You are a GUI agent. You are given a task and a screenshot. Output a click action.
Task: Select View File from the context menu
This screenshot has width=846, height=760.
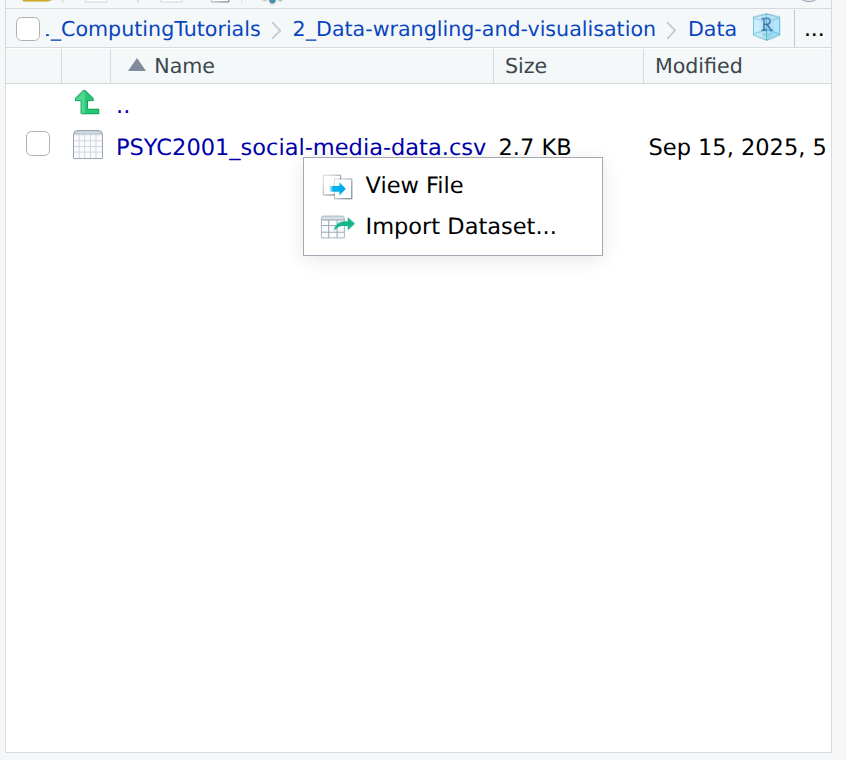tap(415, 185)
